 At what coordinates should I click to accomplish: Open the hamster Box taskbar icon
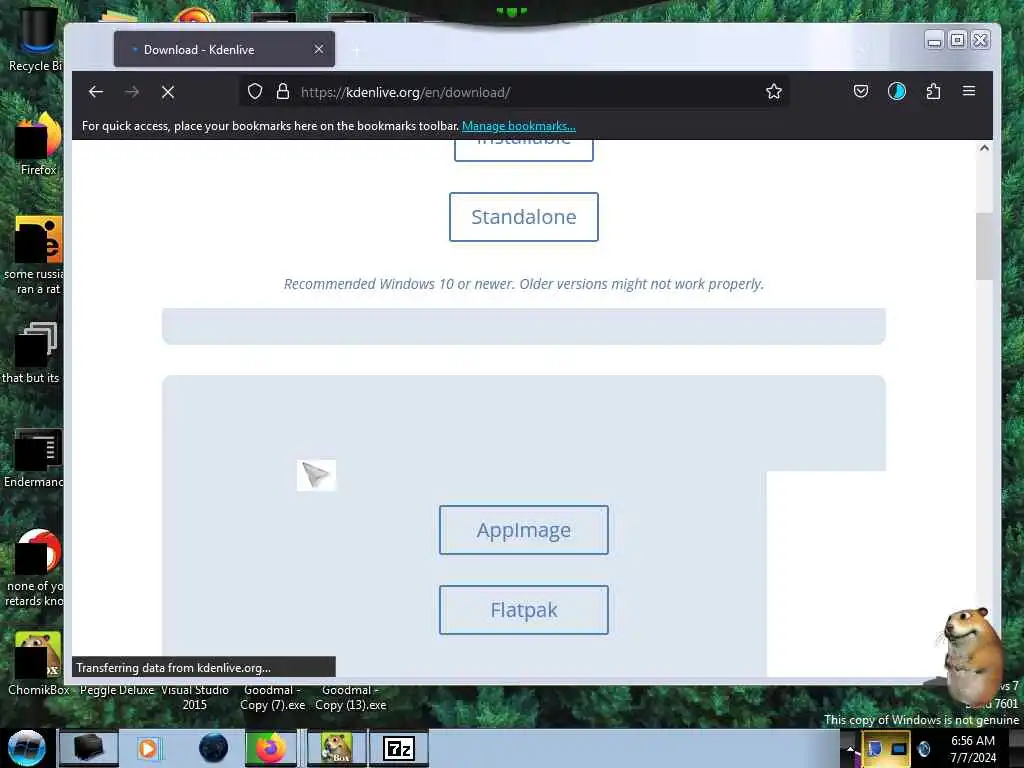point(336,748)
